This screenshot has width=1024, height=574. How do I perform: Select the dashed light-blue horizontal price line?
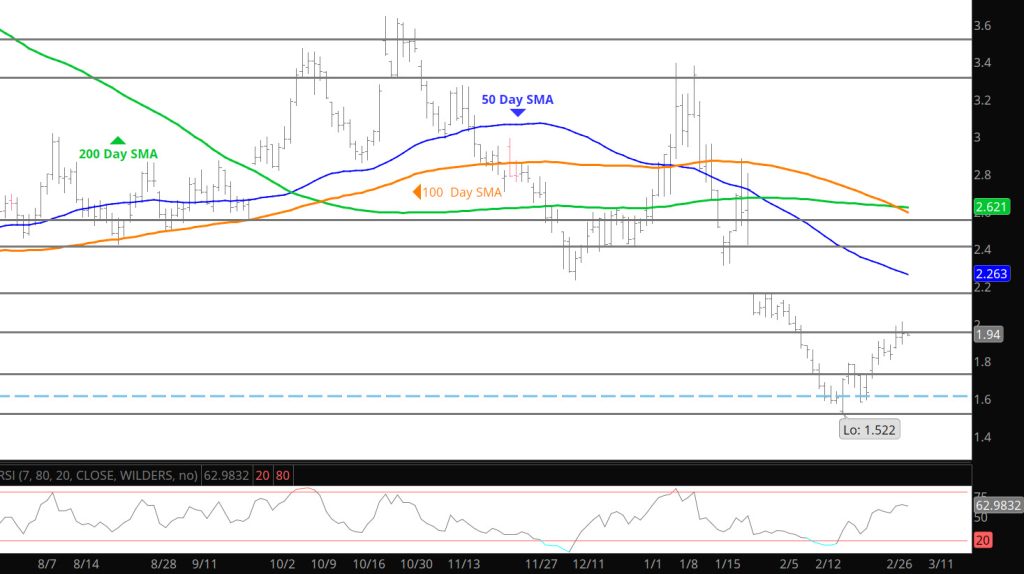[x=400, y=396]
